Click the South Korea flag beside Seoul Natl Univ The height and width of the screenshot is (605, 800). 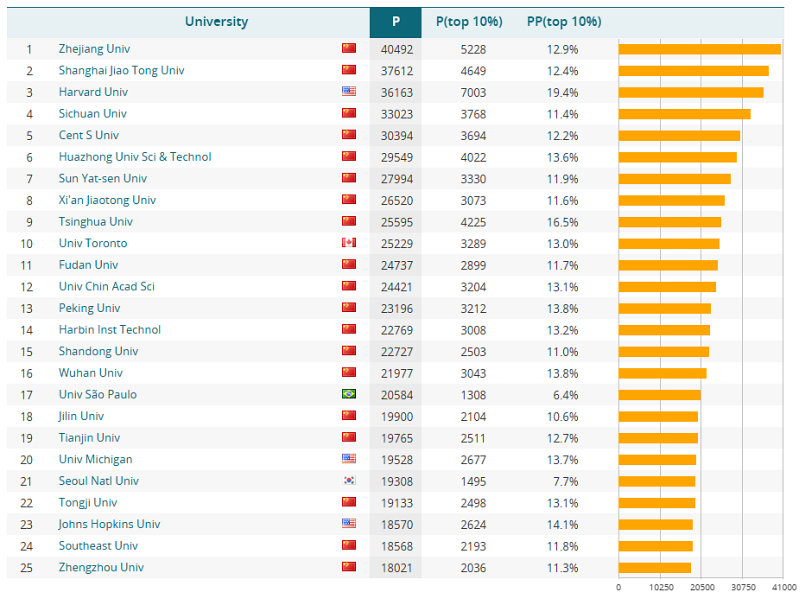[349, 481]
